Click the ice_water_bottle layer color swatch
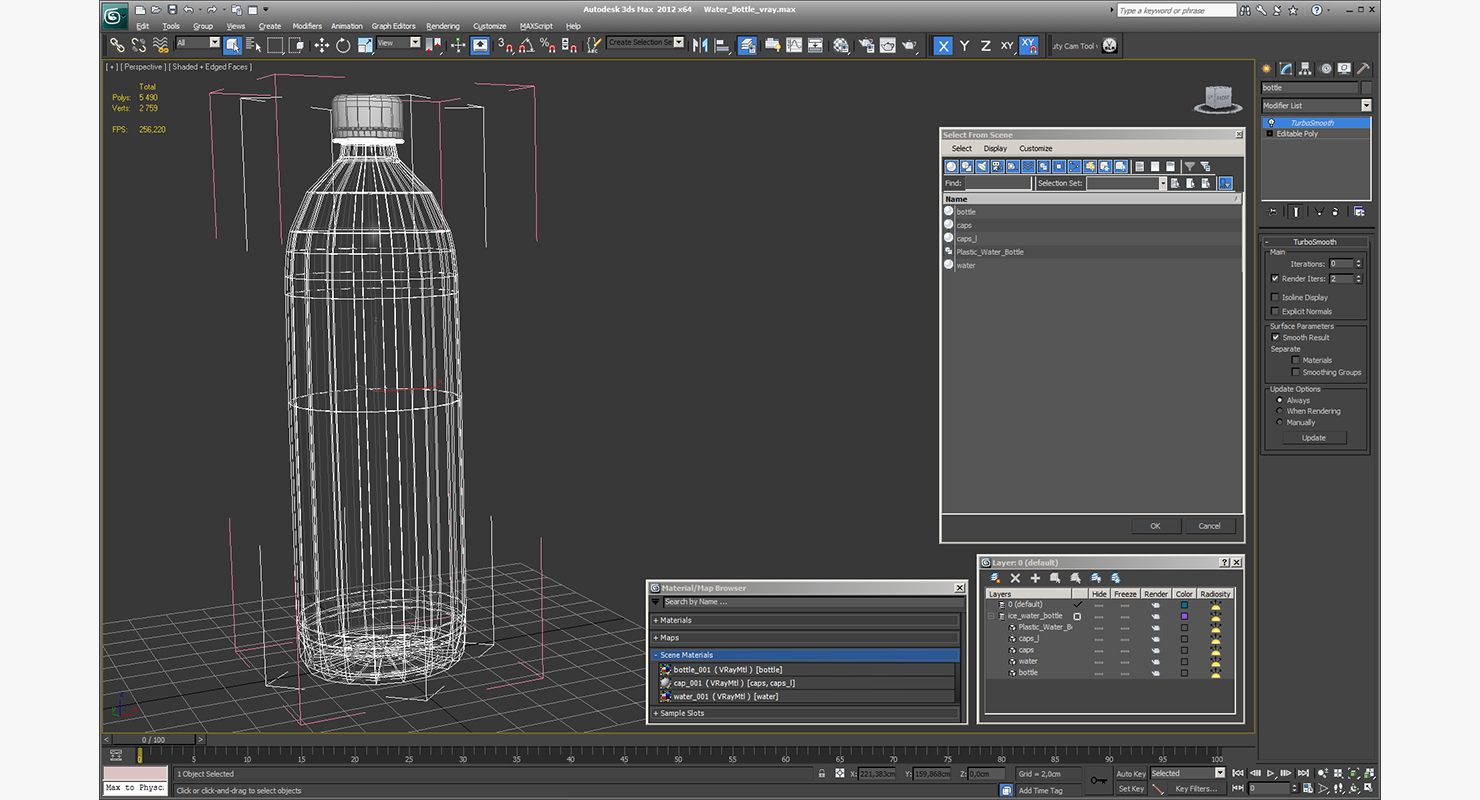Viewport: 1480px width, 800px height. tap(1184, 616)
